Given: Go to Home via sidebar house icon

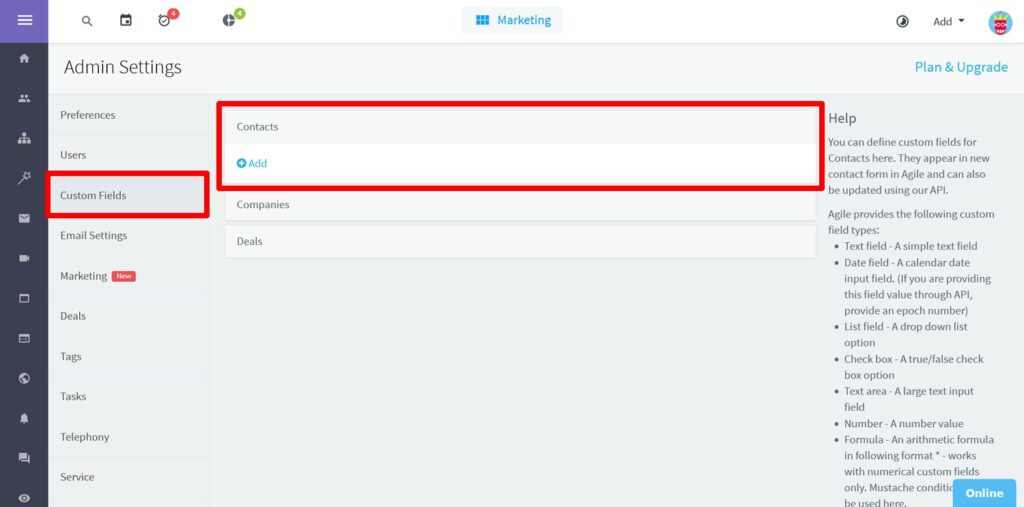Looking at the screenshot, I should pos(24,59).
